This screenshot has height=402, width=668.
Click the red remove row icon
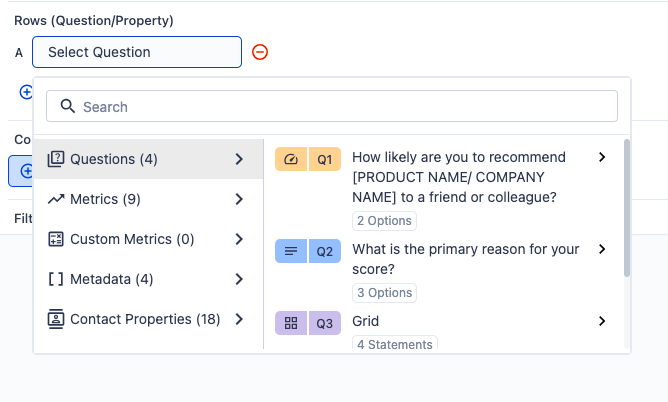coord(260,52)
